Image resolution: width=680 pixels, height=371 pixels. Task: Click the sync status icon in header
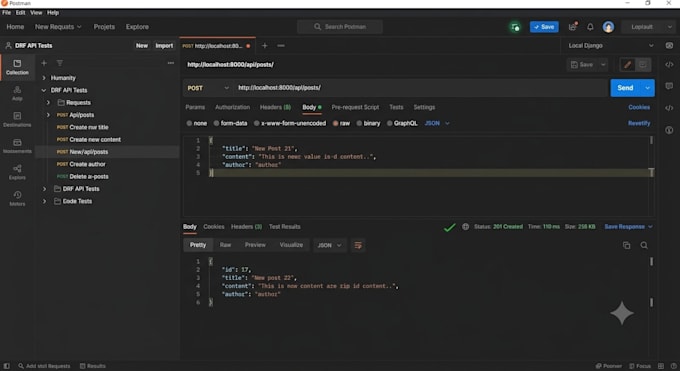[515, 27]
